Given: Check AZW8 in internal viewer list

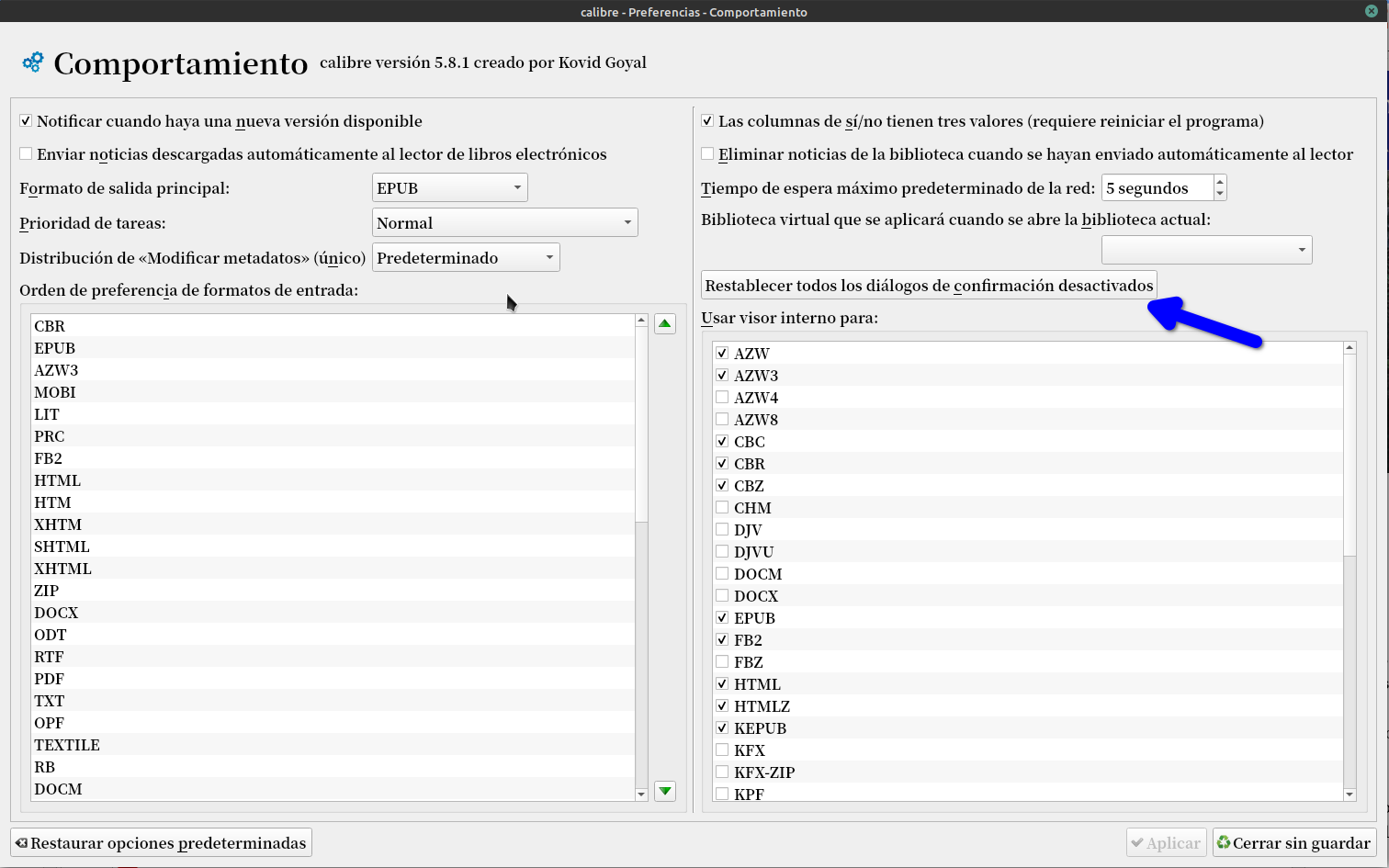Looking at the screenshot, I should pyautogui.click(x=722, y=420).
